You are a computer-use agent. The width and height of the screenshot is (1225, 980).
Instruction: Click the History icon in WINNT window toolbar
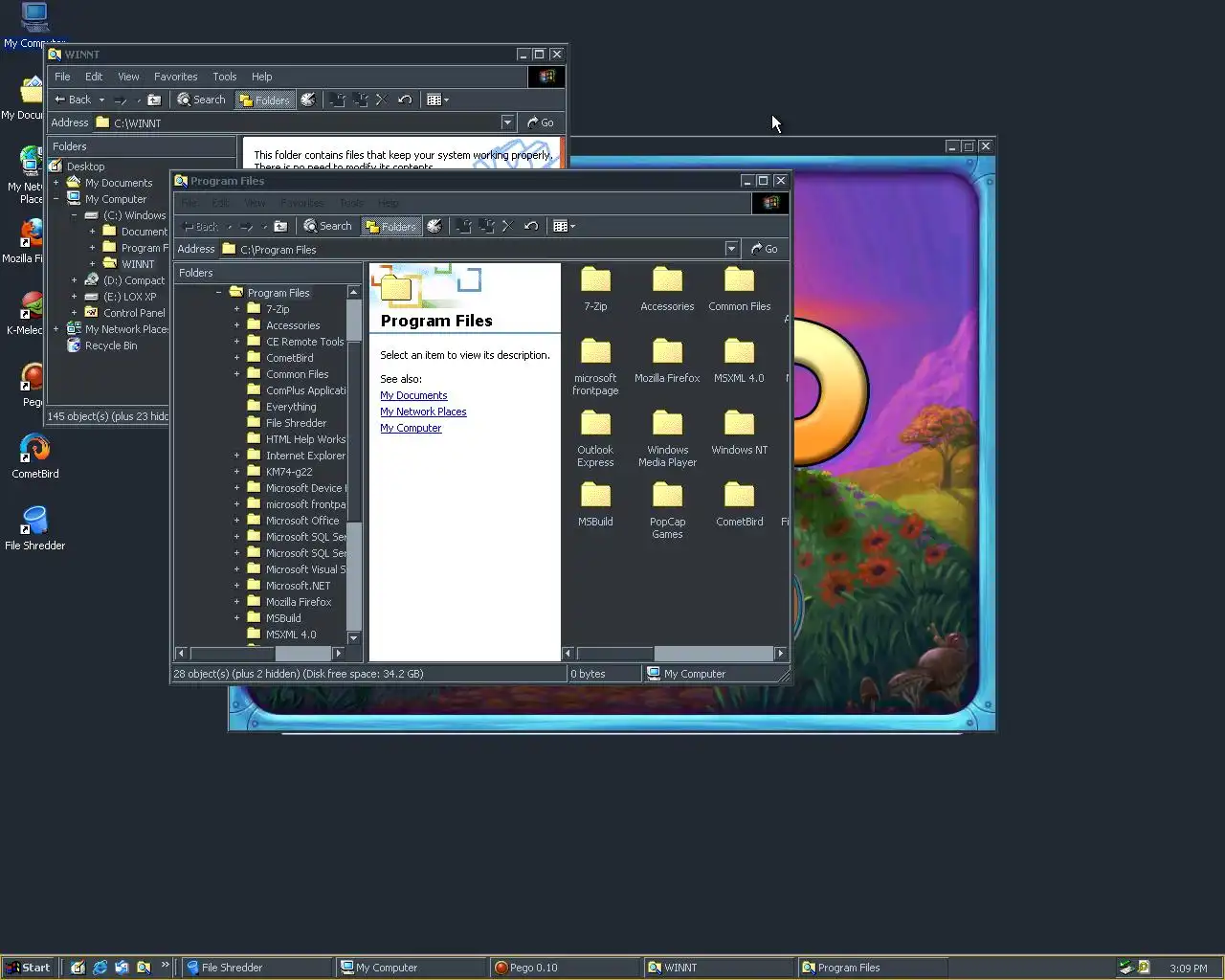(x=307, y=100)
